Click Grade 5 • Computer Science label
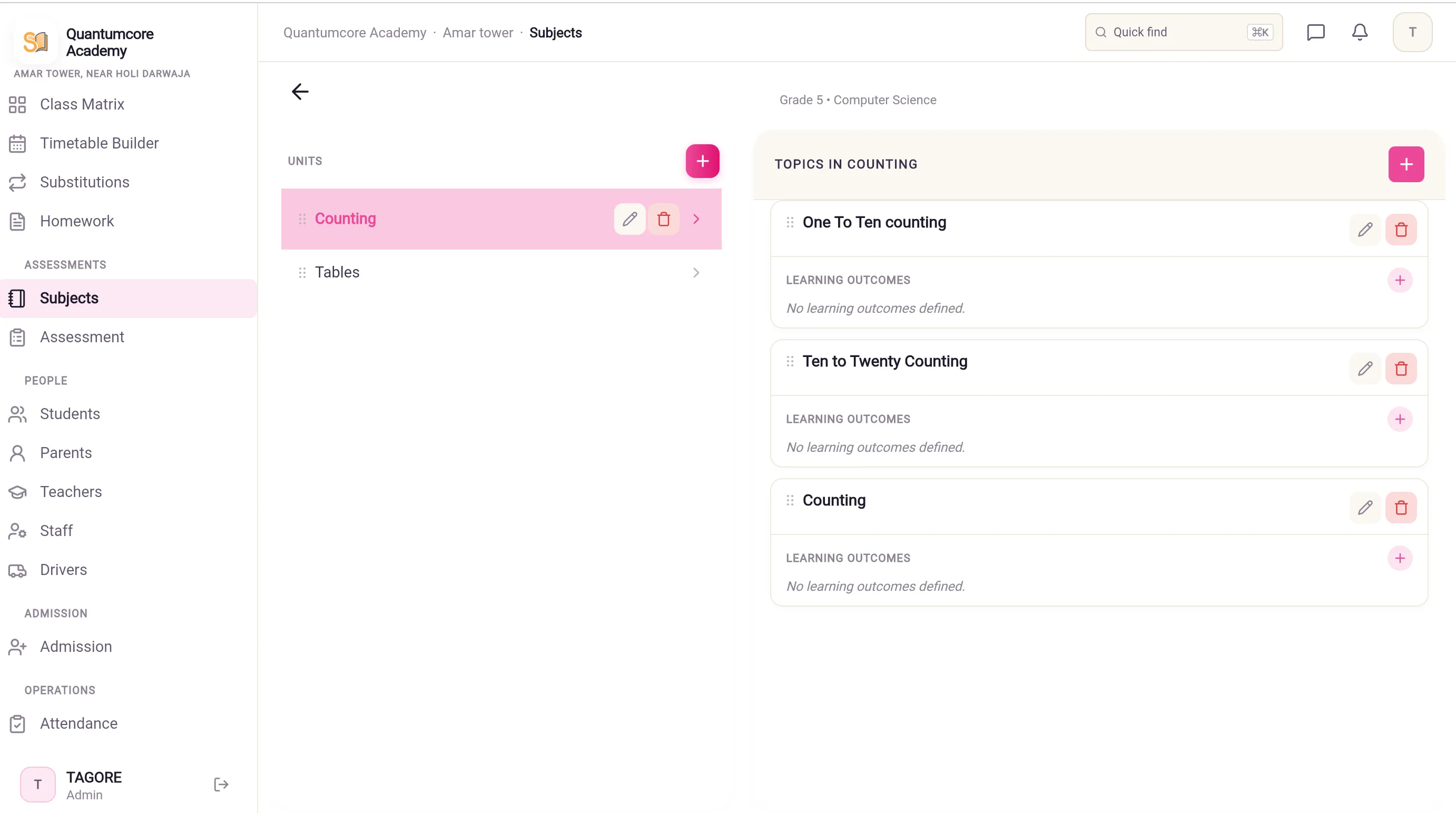The height and width of the screenshot is (813, 1456). tap(858, 100)
